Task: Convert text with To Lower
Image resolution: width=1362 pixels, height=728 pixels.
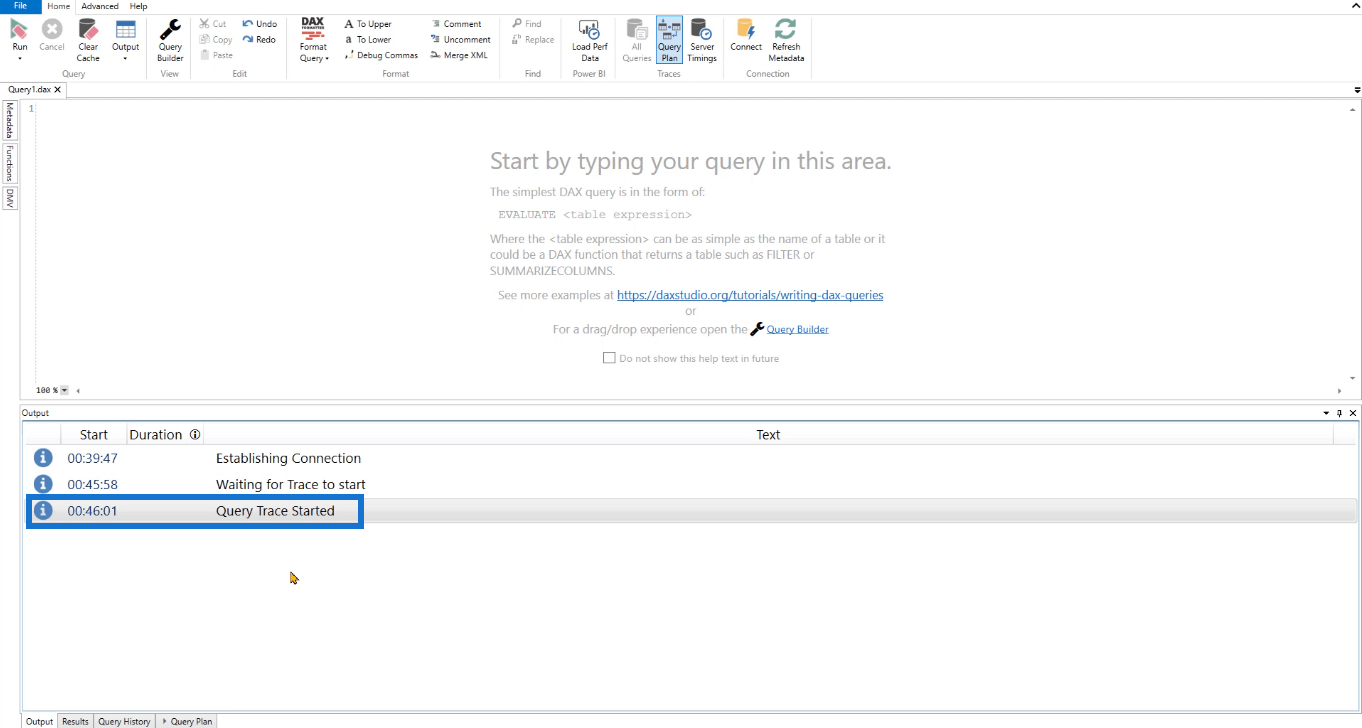Action: 368,40
